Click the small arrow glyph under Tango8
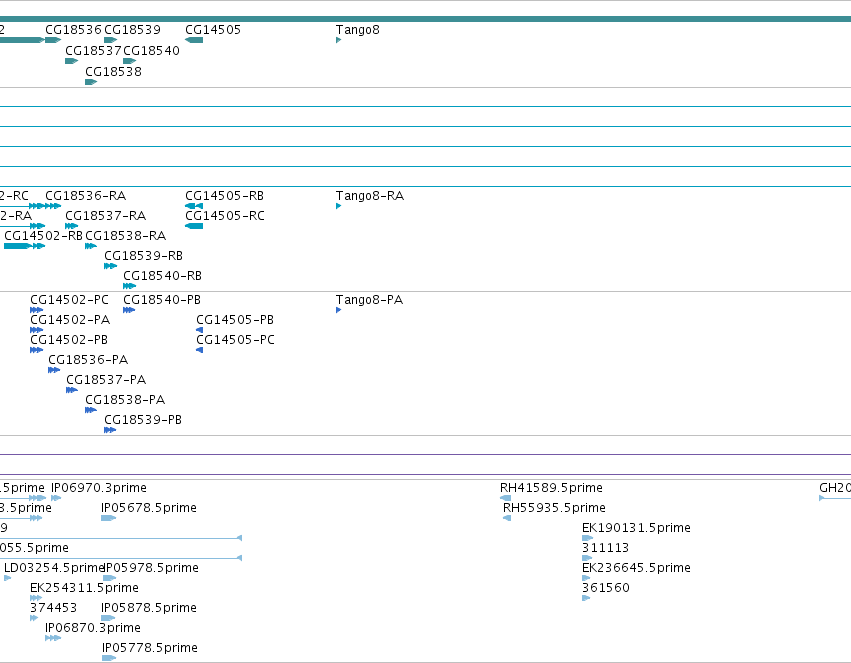This screenshot has width=851, height=663. (x=338, y=40)
